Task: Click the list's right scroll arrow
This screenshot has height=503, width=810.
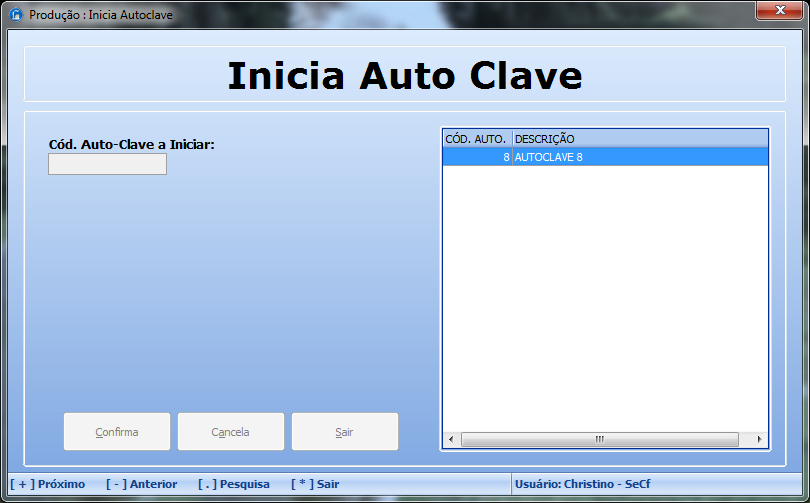Action: 759,439
